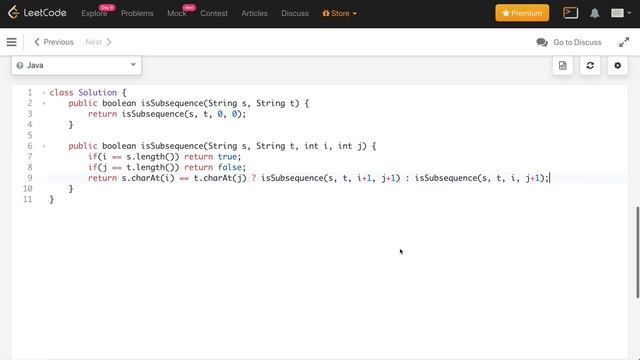Click the Premium button
The height and width of the screenshot is (360, 640).
[522, 13]
